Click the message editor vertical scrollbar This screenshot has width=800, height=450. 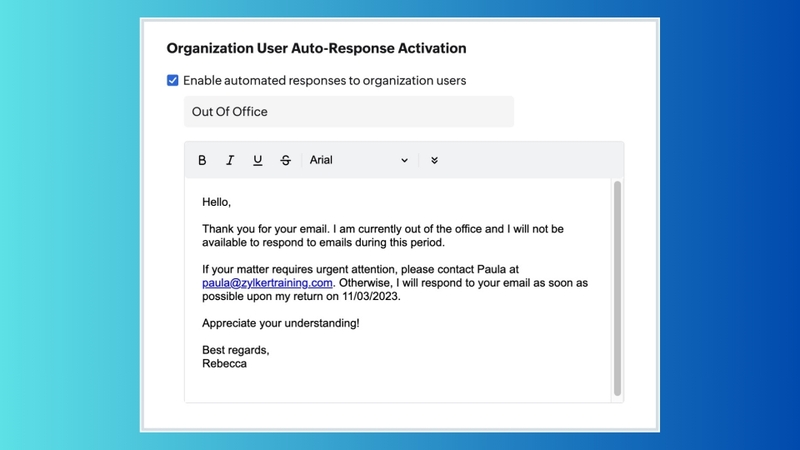coord(617,288)
